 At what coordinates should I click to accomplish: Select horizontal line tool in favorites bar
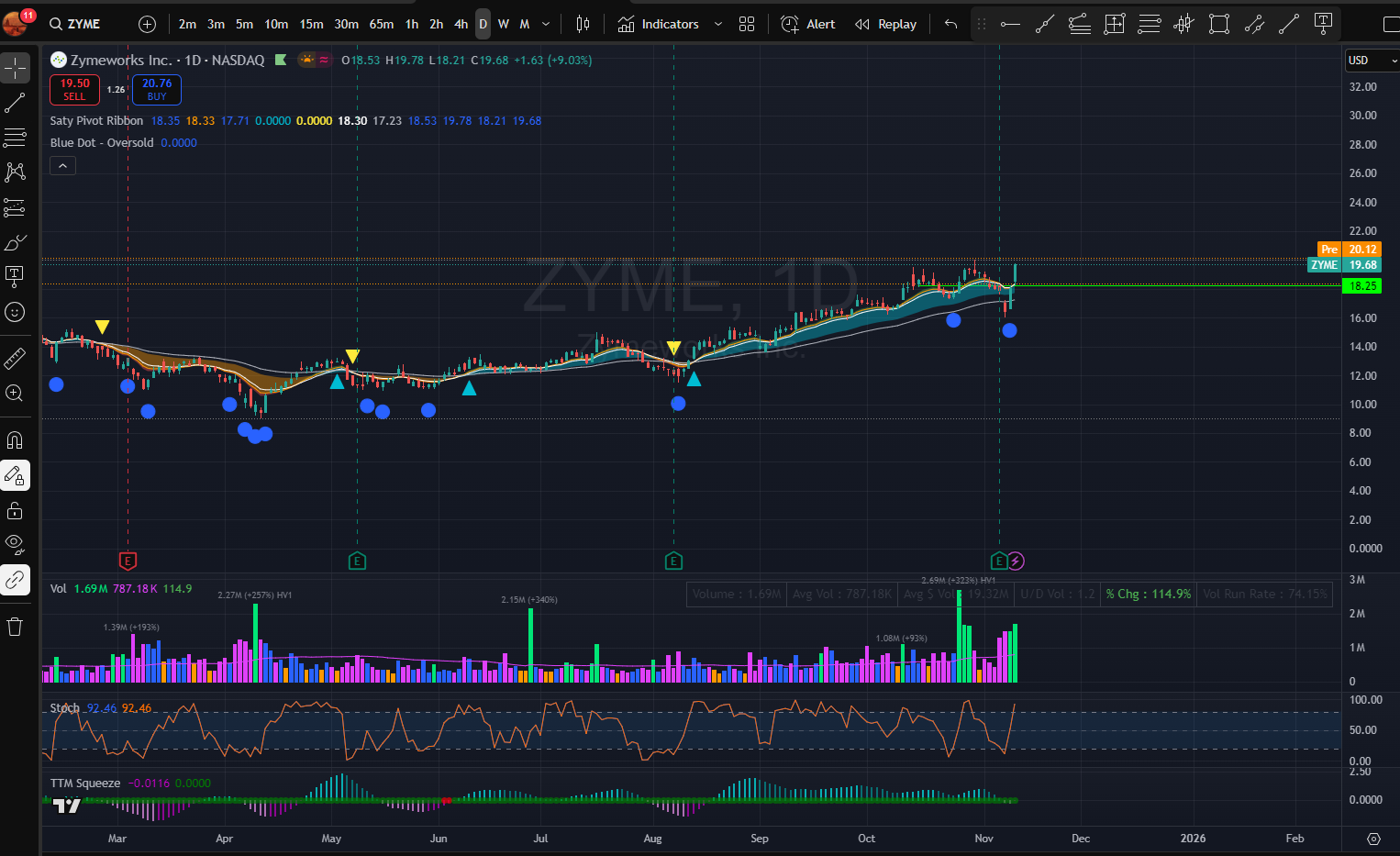tap(1010, 24)
